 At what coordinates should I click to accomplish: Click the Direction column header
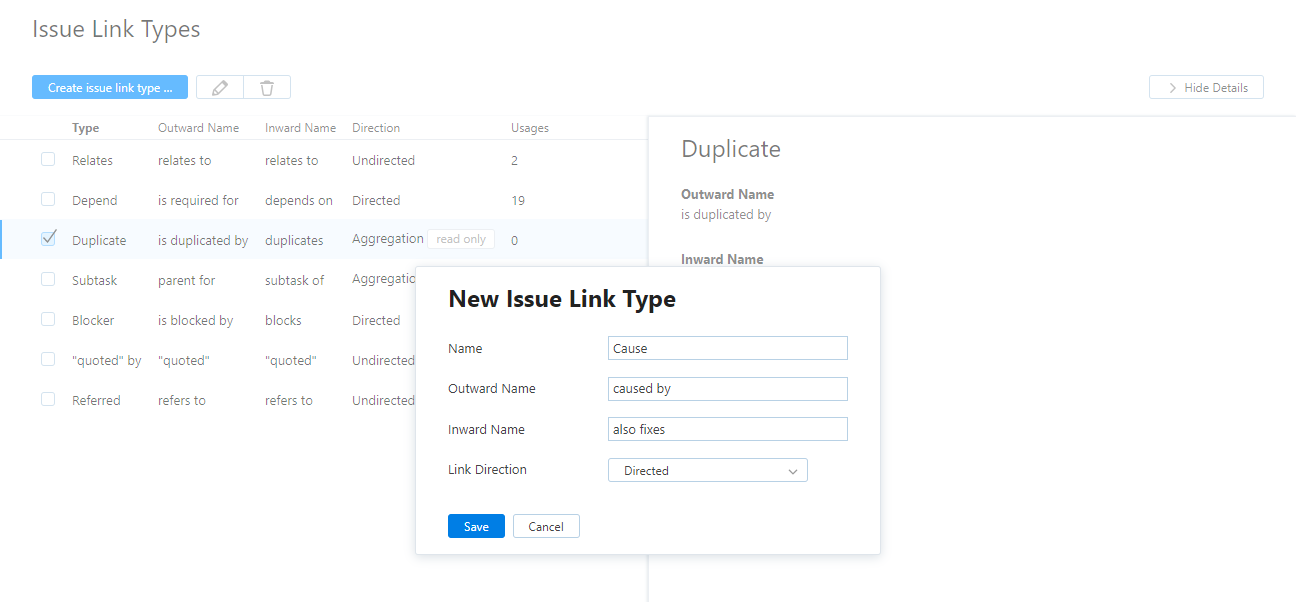tap(376, 127)
